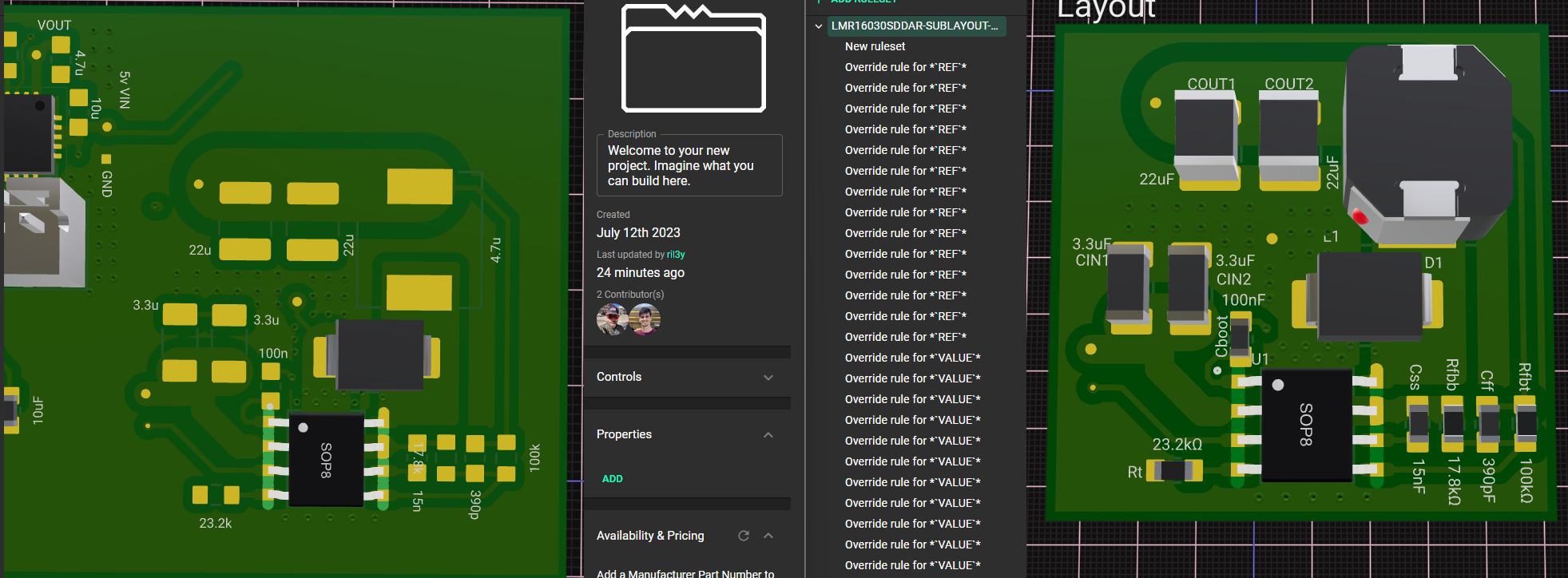The height and width of the screenshot is (578, 1568).
Task: Click the Layout title text
Action: click(x=1106, y=9)
